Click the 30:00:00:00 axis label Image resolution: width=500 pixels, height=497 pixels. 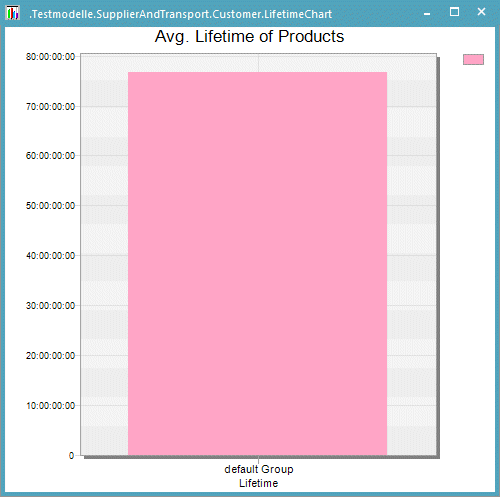51,306
